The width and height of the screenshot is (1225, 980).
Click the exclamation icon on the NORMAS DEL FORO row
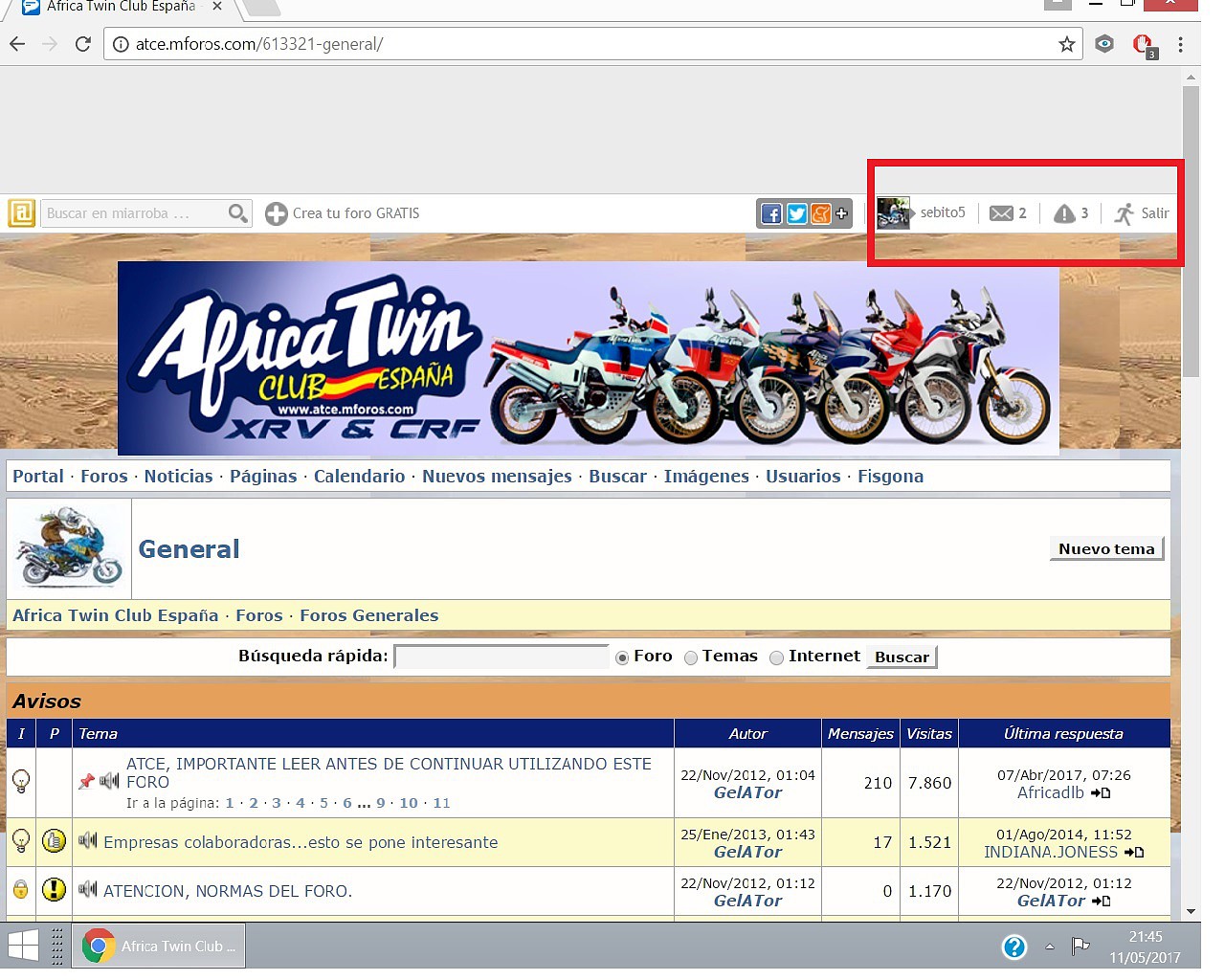click(x=54, y=890)
